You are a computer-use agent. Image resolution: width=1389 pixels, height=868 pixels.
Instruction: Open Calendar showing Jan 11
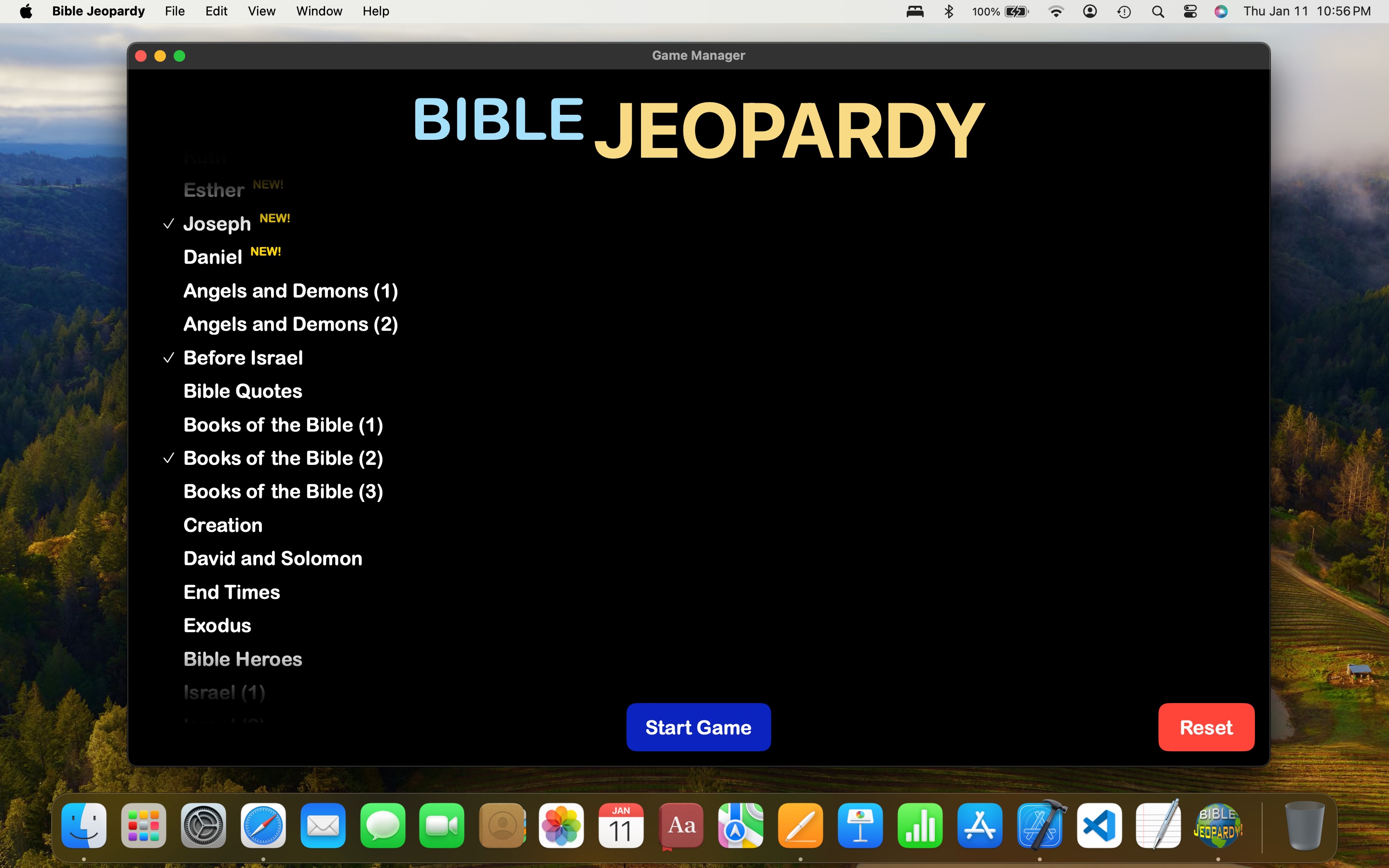(x=621, y=825)
